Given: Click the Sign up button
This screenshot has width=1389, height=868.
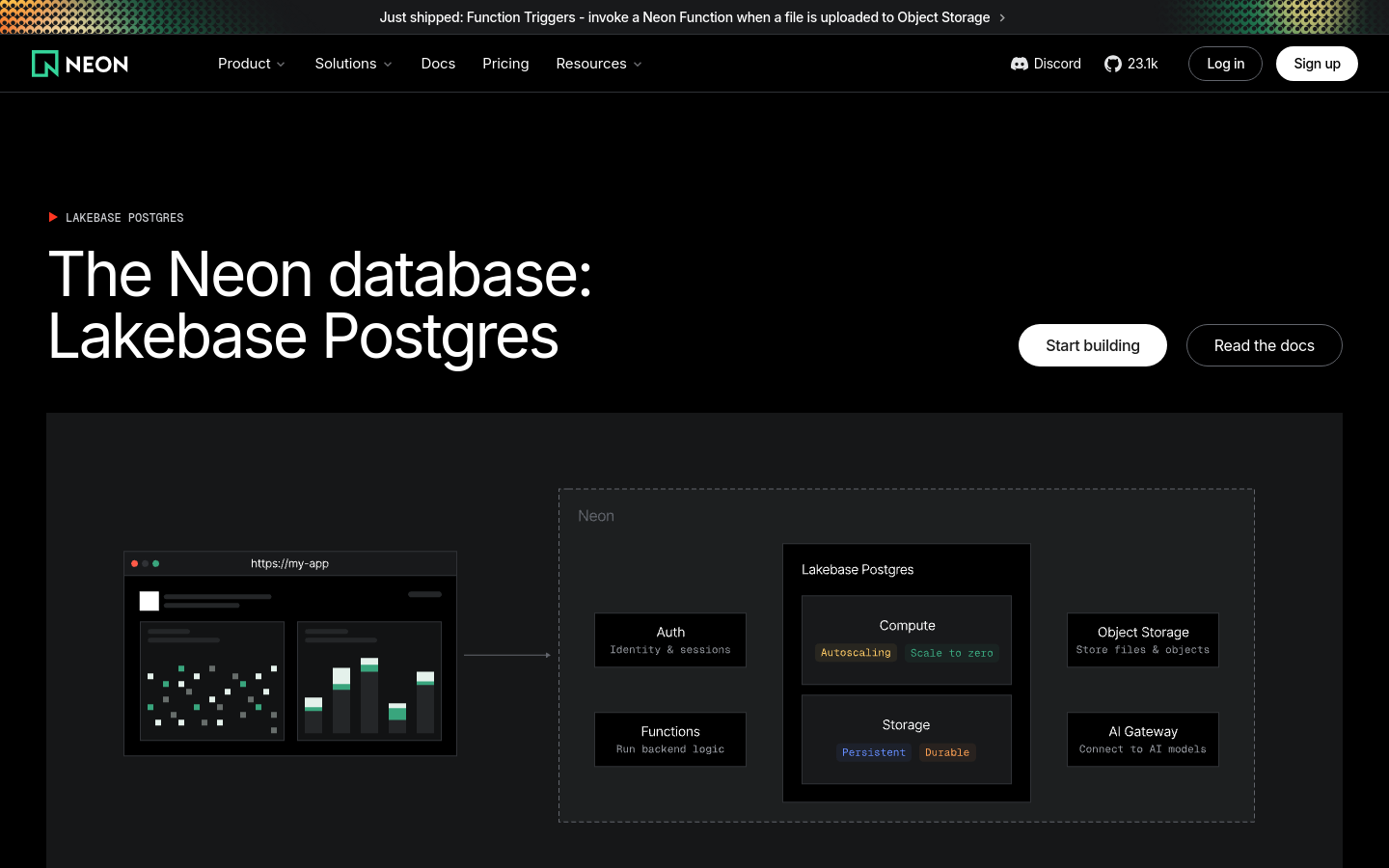Looking at the screenshot, I should click(1317, 64).
